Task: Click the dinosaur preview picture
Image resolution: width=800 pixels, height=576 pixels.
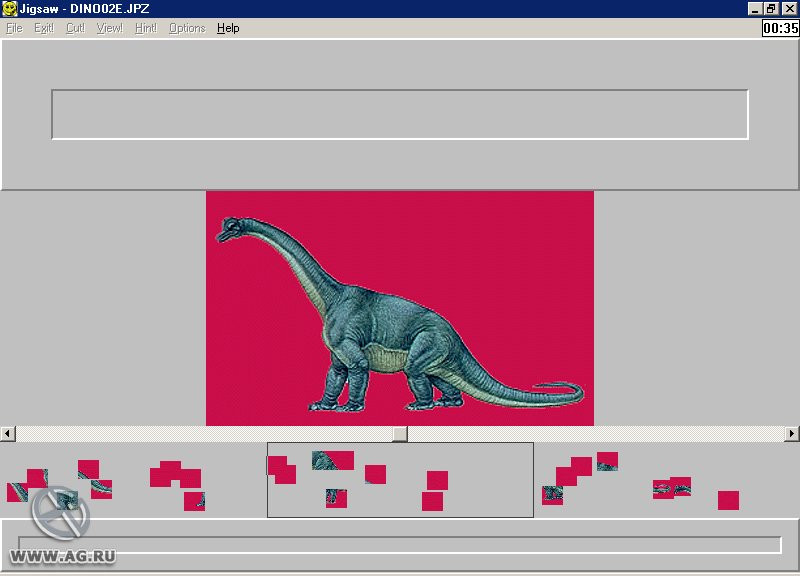Action: 400,308
